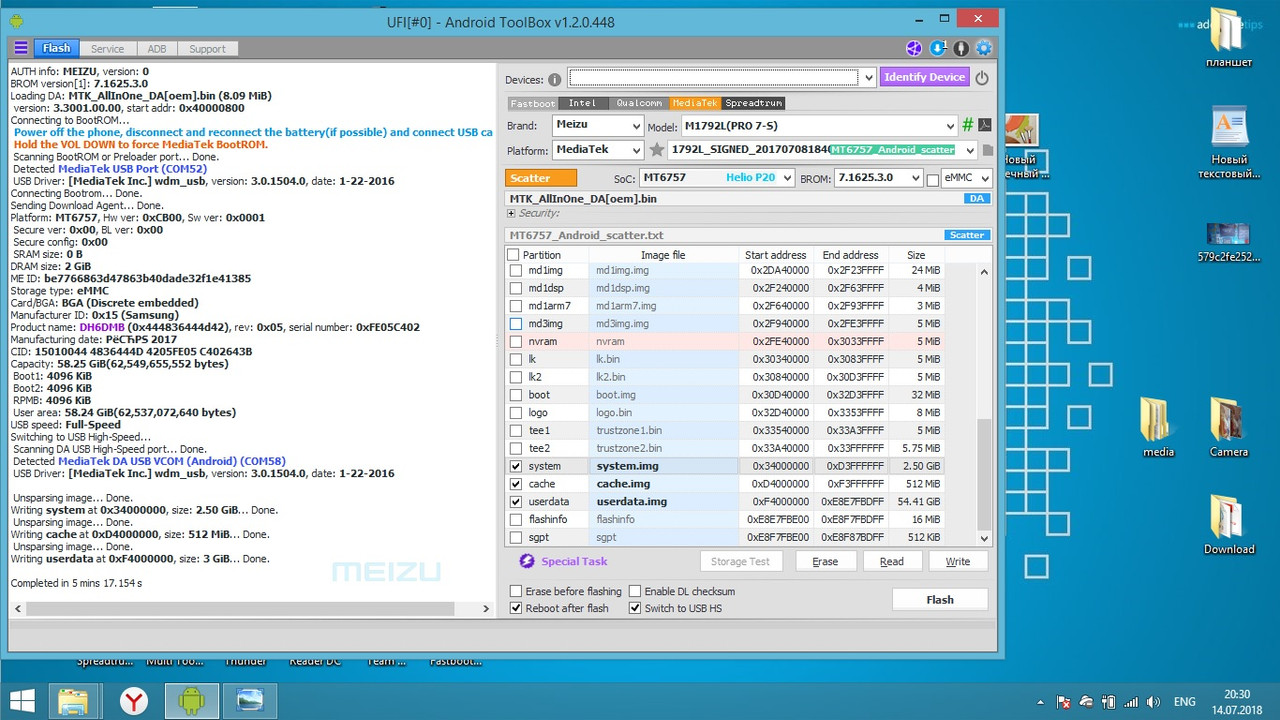The height and width of the screenshot is (720, 1280).
Task: Disable Reboot after flash
Action: tap(516, 608)
